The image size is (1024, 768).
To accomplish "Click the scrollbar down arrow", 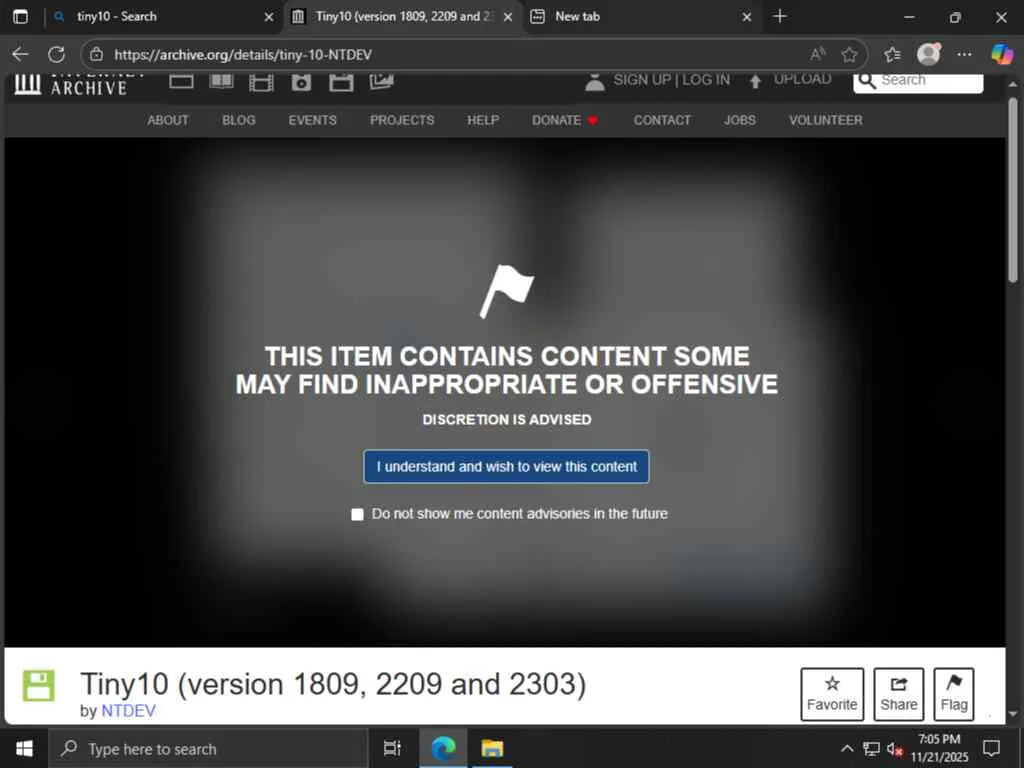I will click(1013, 714).
